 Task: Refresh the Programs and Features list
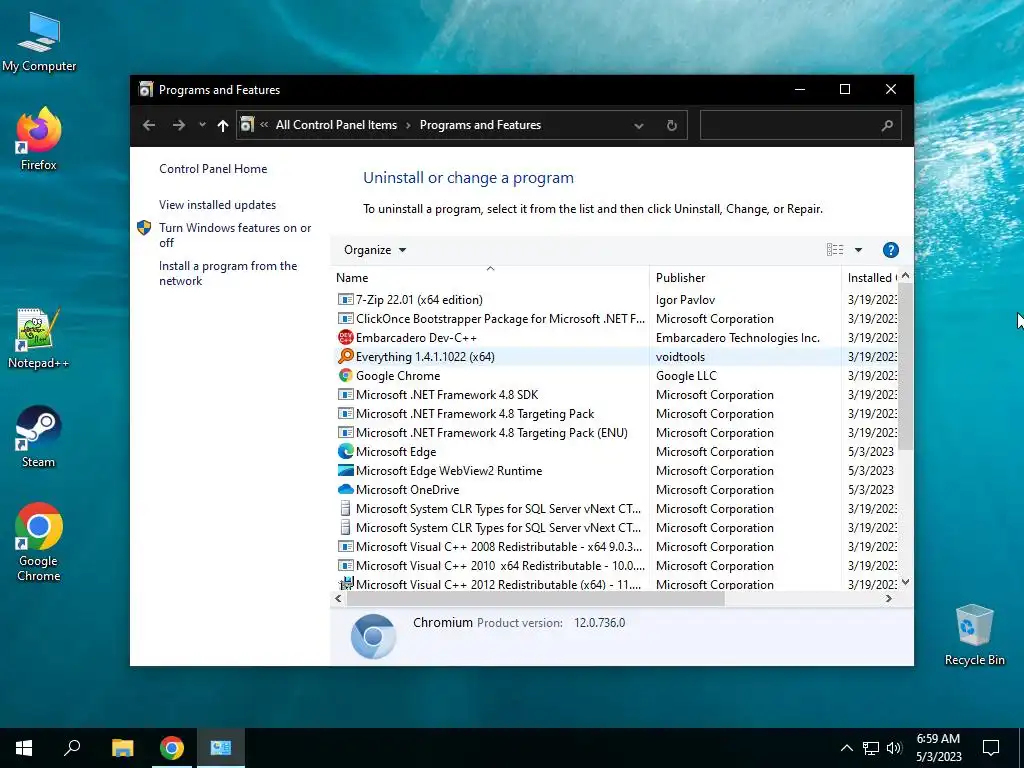pos(671,125)
